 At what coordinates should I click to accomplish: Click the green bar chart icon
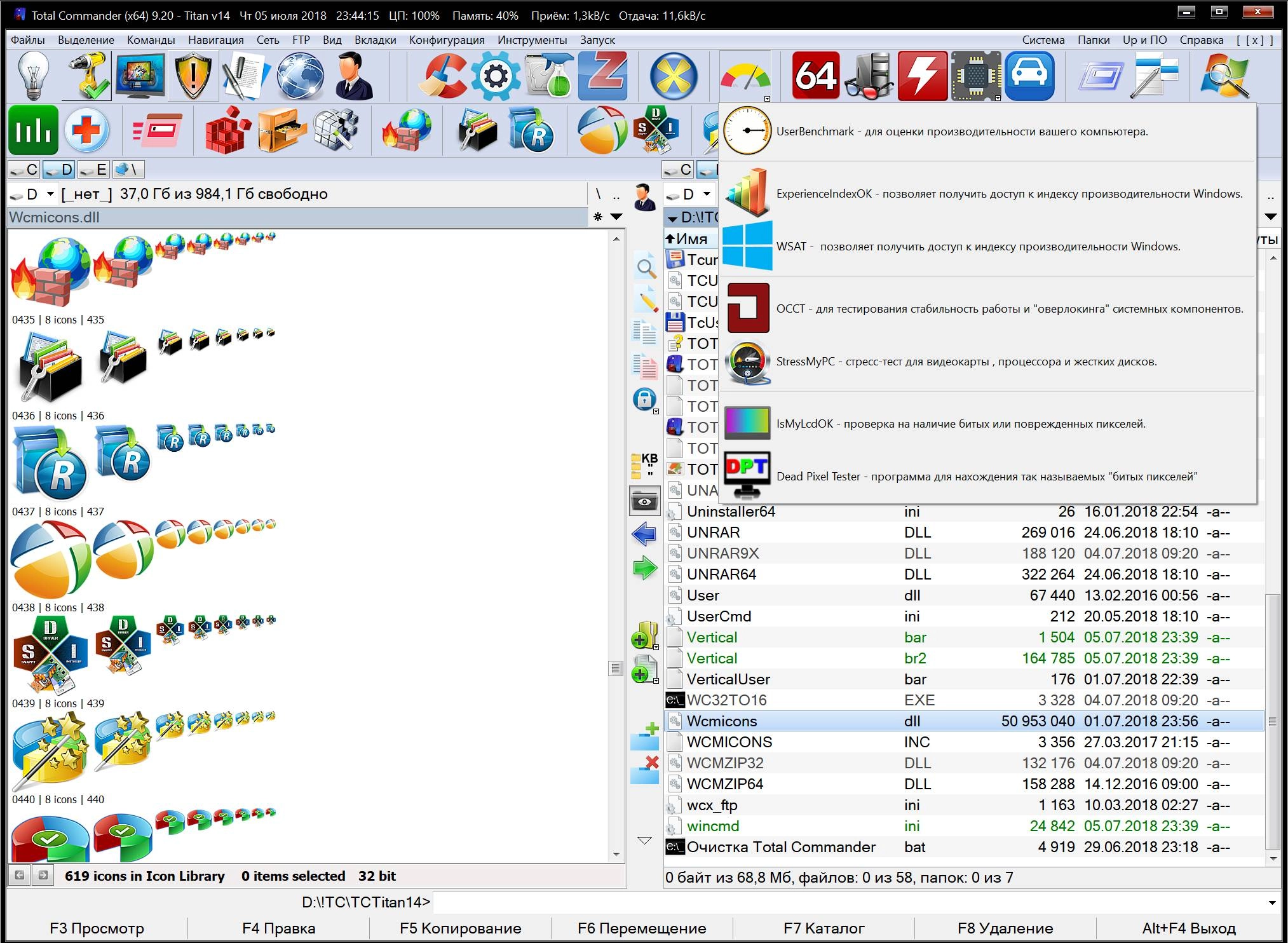click(x=33, y=130)
